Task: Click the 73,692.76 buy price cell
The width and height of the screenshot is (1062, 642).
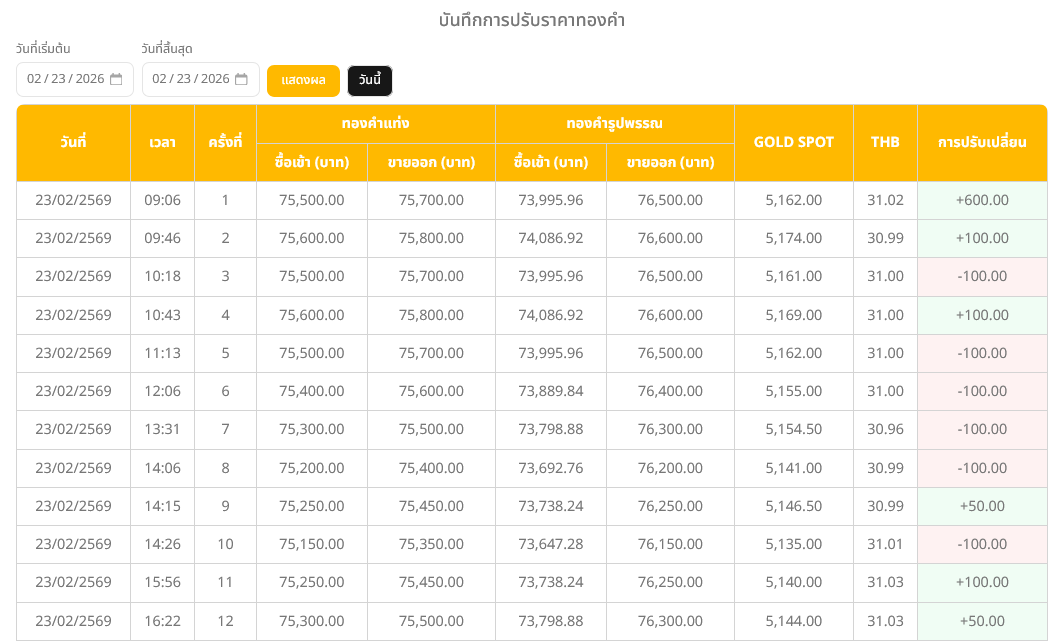Action: [x=550, y=467]
